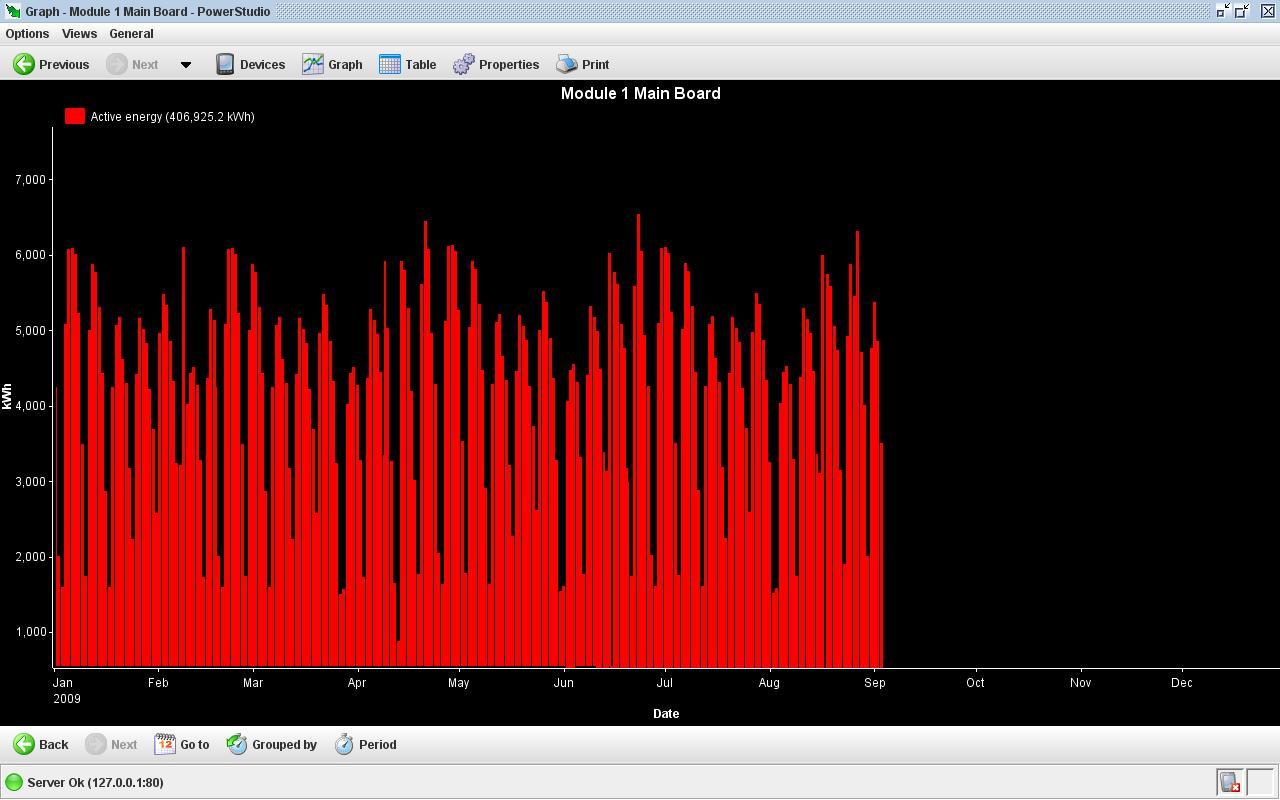Click the Dec label on the date axis

pyautogui.click(x=1182, y=683)
